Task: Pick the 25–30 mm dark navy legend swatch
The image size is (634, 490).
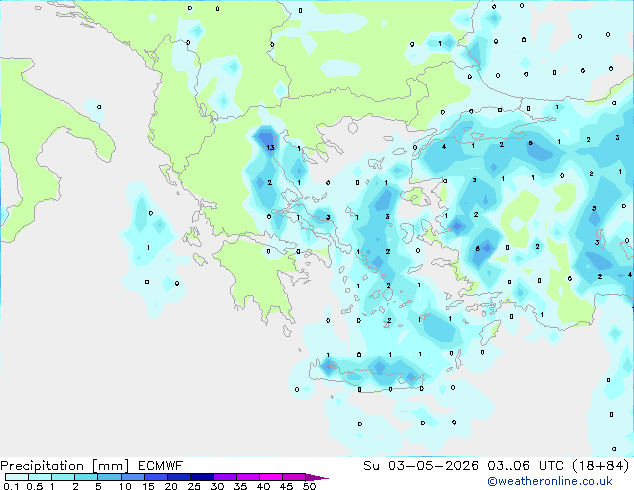Action: click(x=201, y=477)
